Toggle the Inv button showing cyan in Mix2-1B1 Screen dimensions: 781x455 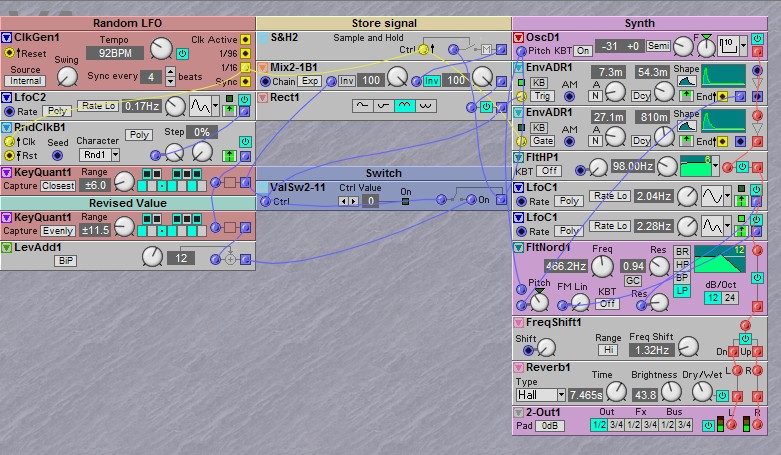click(x=432, y=79)
